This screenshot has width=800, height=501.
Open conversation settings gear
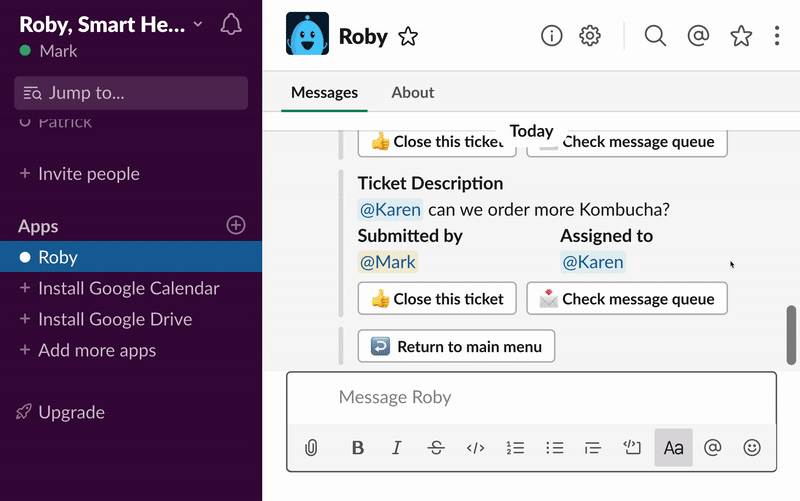click(590, 36)
